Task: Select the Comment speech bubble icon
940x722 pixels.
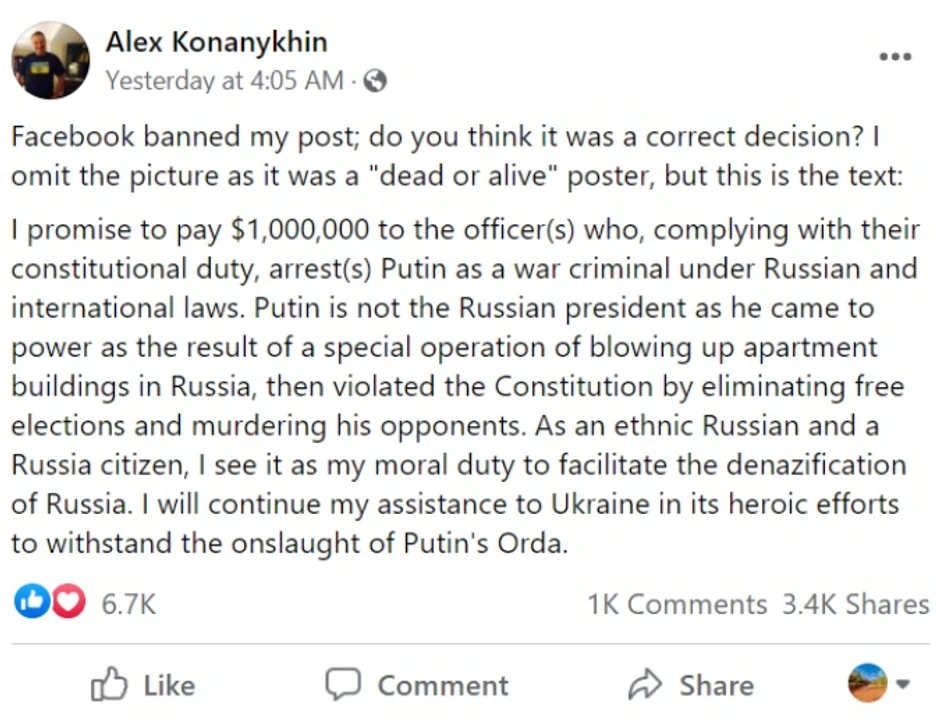Action: point(344,684)
